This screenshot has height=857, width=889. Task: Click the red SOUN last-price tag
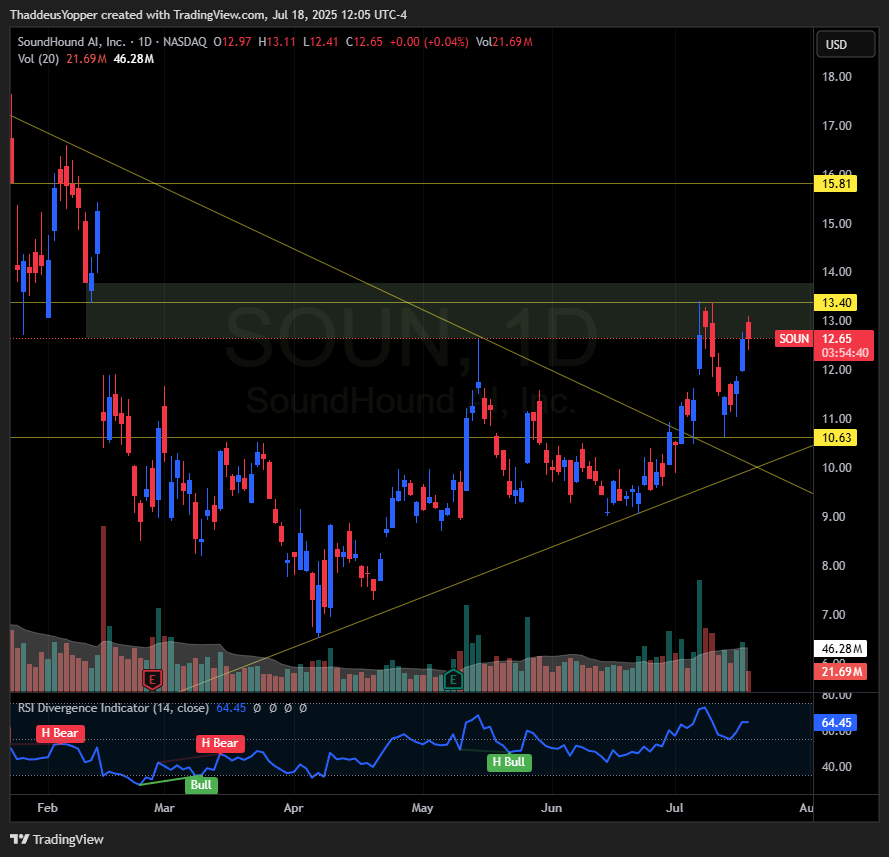pyautogui.click(x=794, y=339)
